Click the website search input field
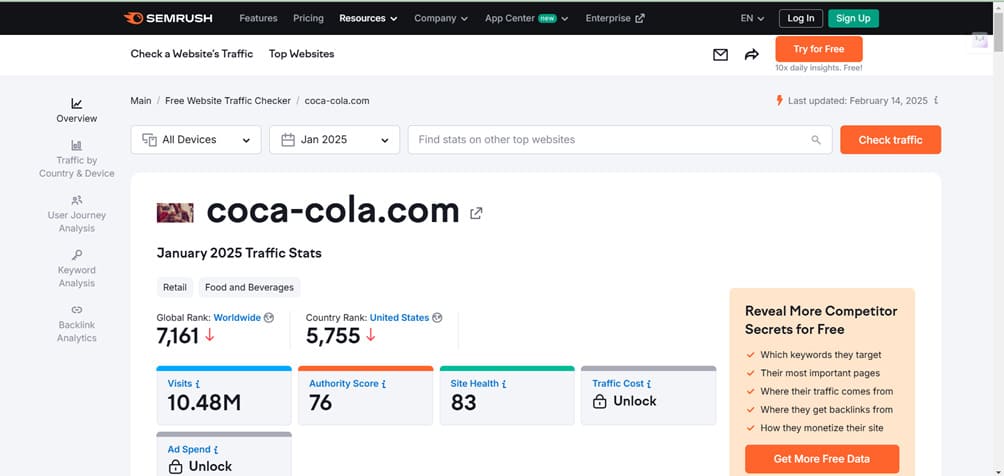 pos(610,140)
